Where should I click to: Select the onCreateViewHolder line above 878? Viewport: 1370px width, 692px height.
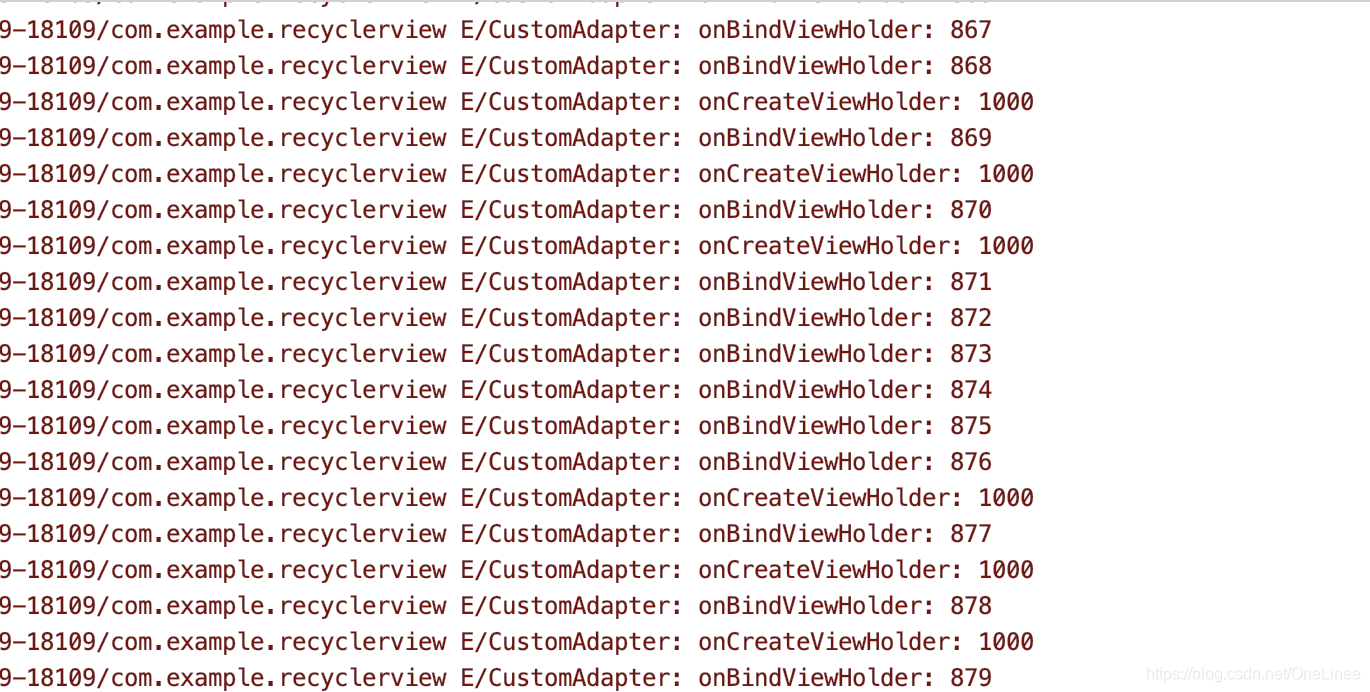pos(517,570)
